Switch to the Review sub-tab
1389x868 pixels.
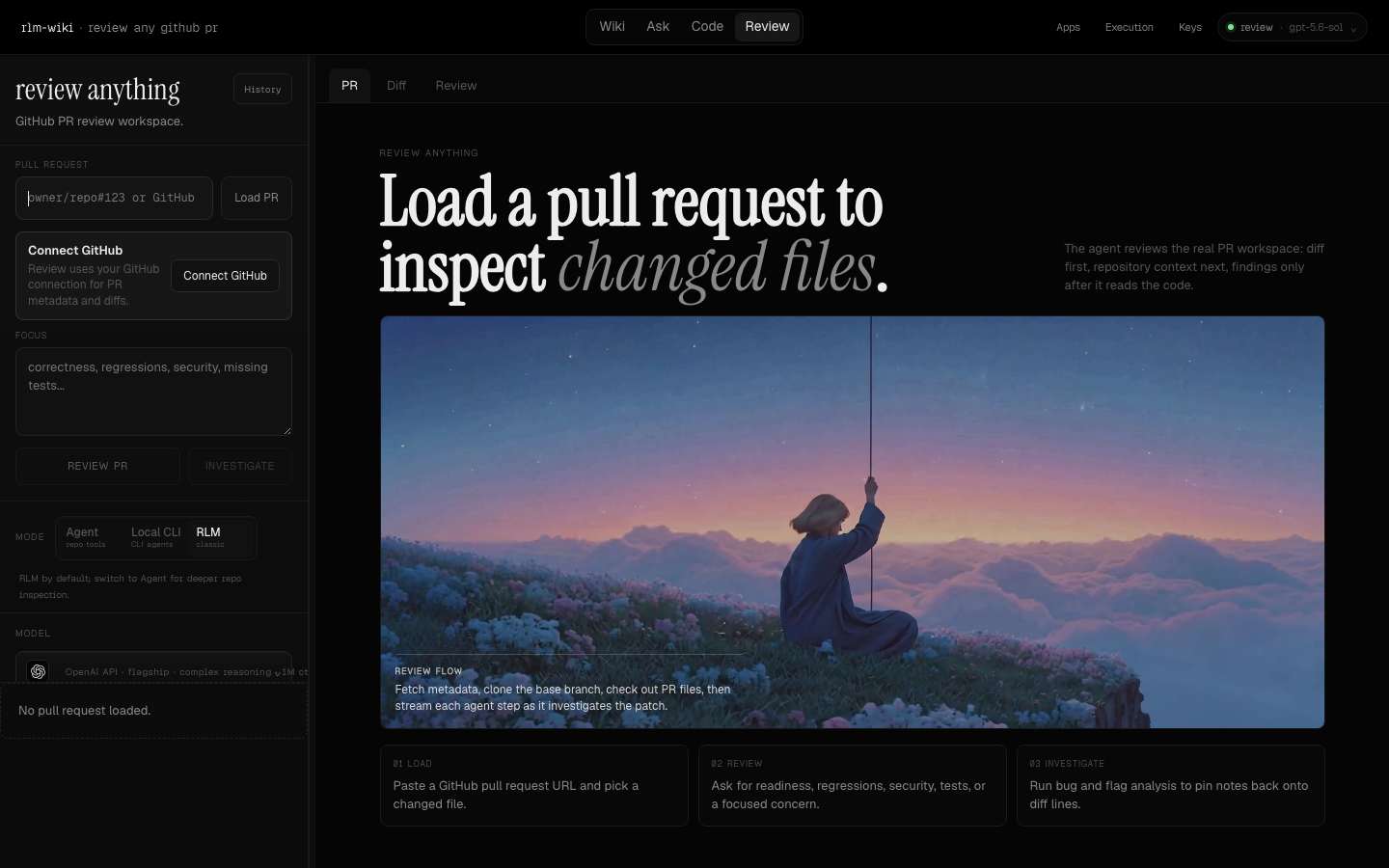coord(456,86)
